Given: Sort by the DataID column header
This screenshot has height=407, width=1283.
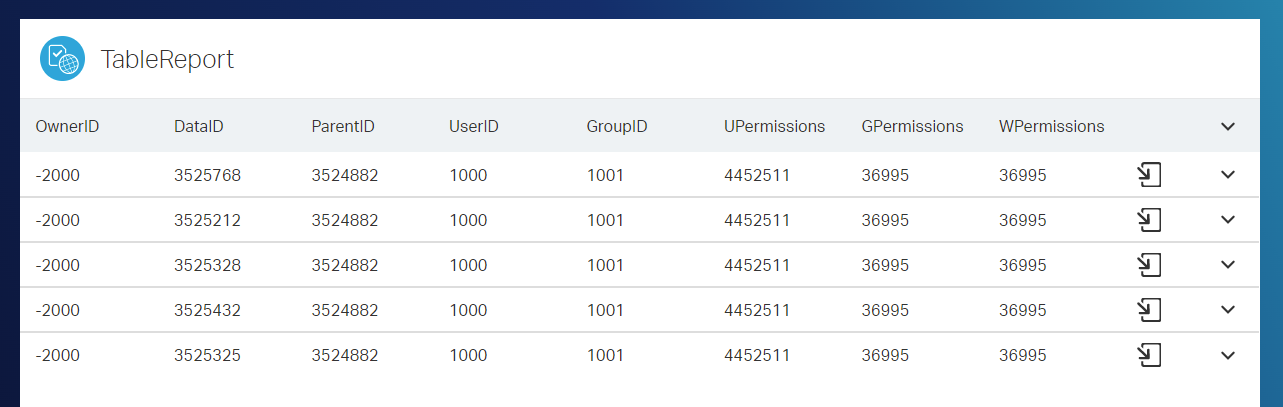Looking at the screenshot, I should (x=198, y=126).
